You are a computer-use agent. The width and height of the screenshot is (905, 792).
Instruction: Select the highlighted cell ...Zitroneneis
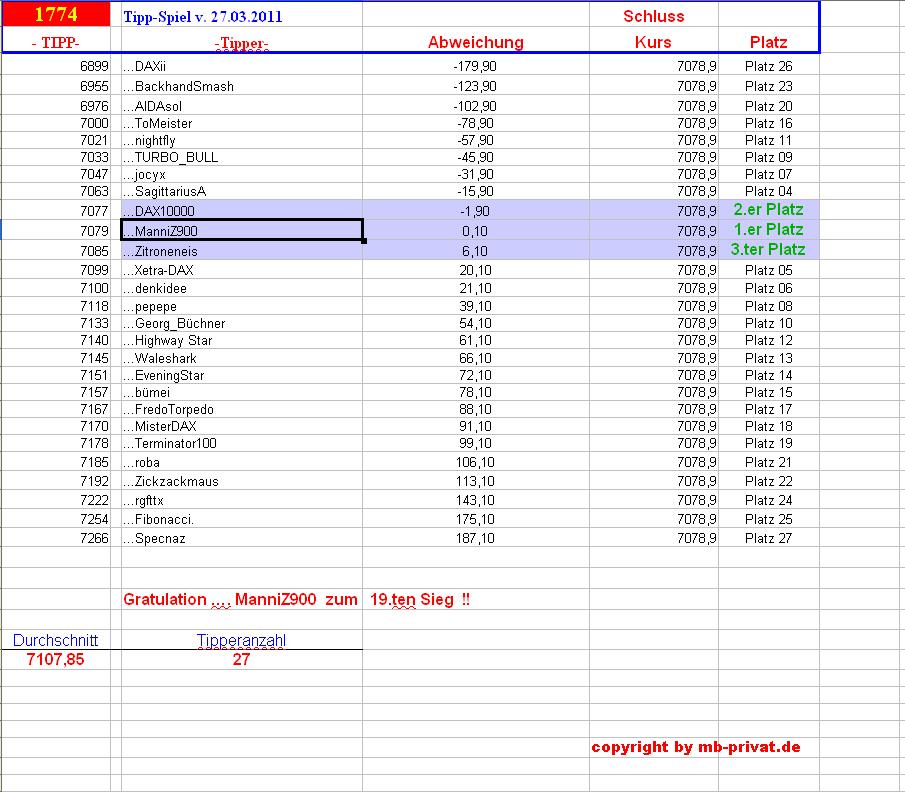pyautogui.click(x=242, y=251)
